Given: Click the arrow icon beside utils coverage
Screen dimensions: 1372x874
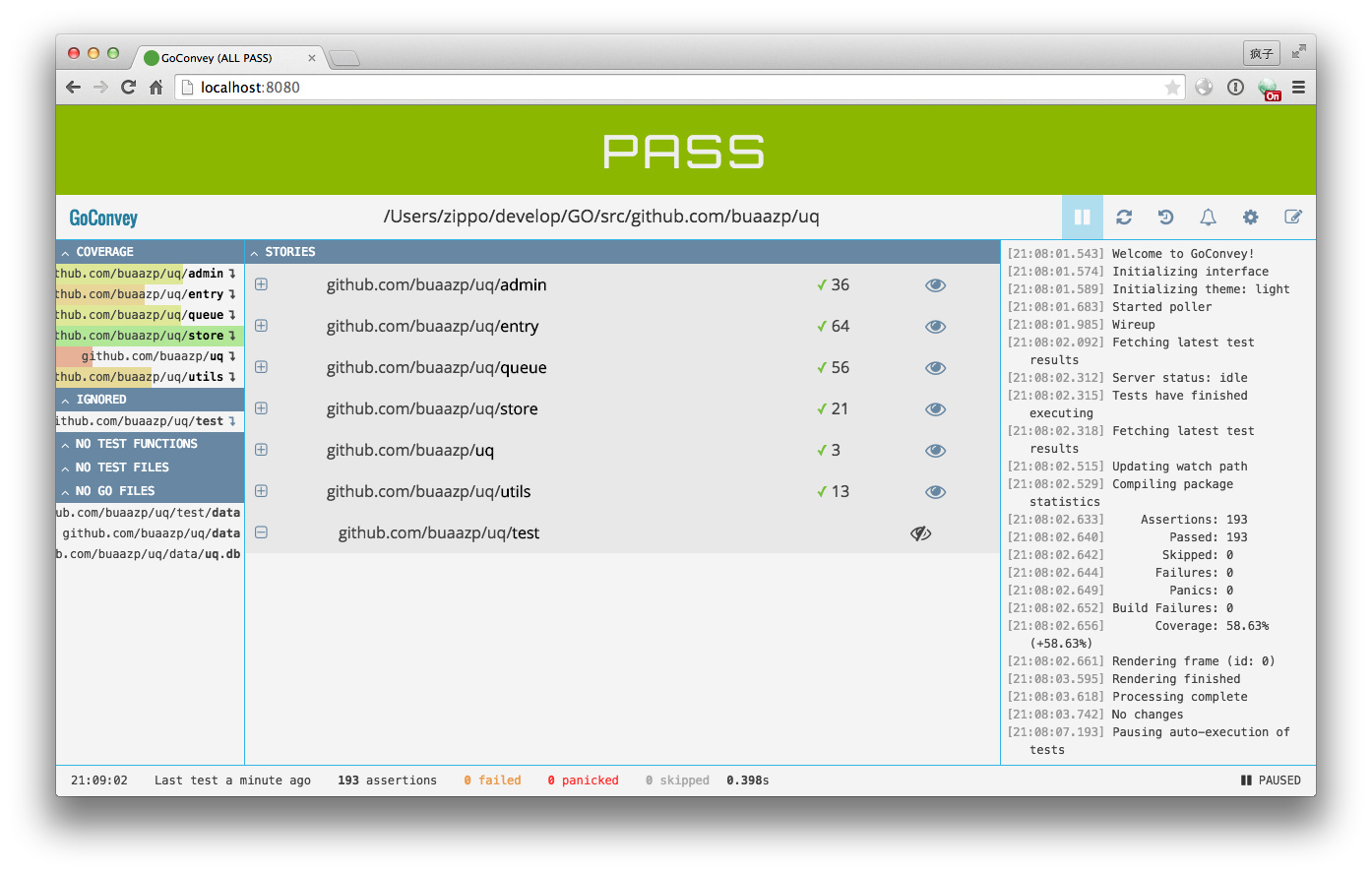Looking at the screenshot, I should click(232, 377).
